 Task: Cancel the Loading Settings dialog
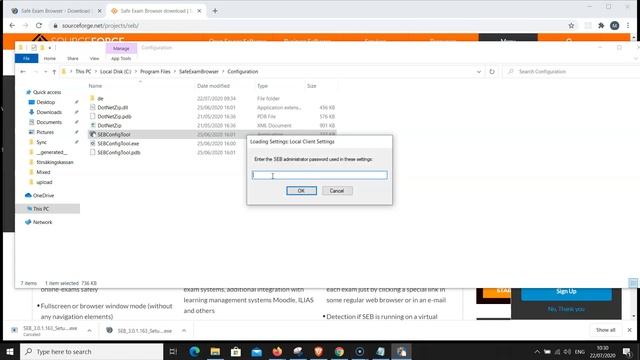337,191
